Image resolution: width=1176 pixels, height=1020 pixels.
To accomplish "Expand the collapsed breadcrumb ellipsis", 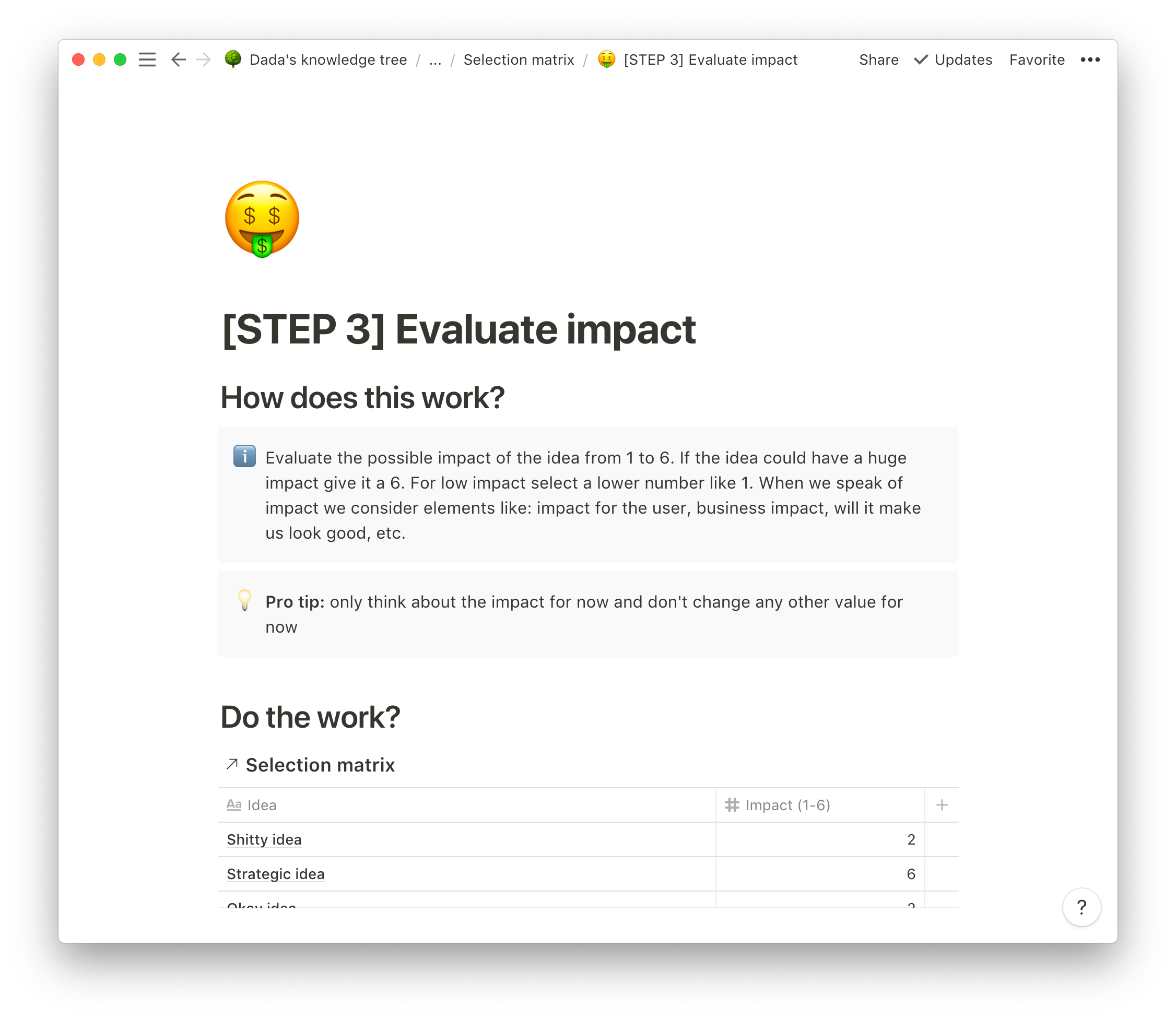I will 435,60.
